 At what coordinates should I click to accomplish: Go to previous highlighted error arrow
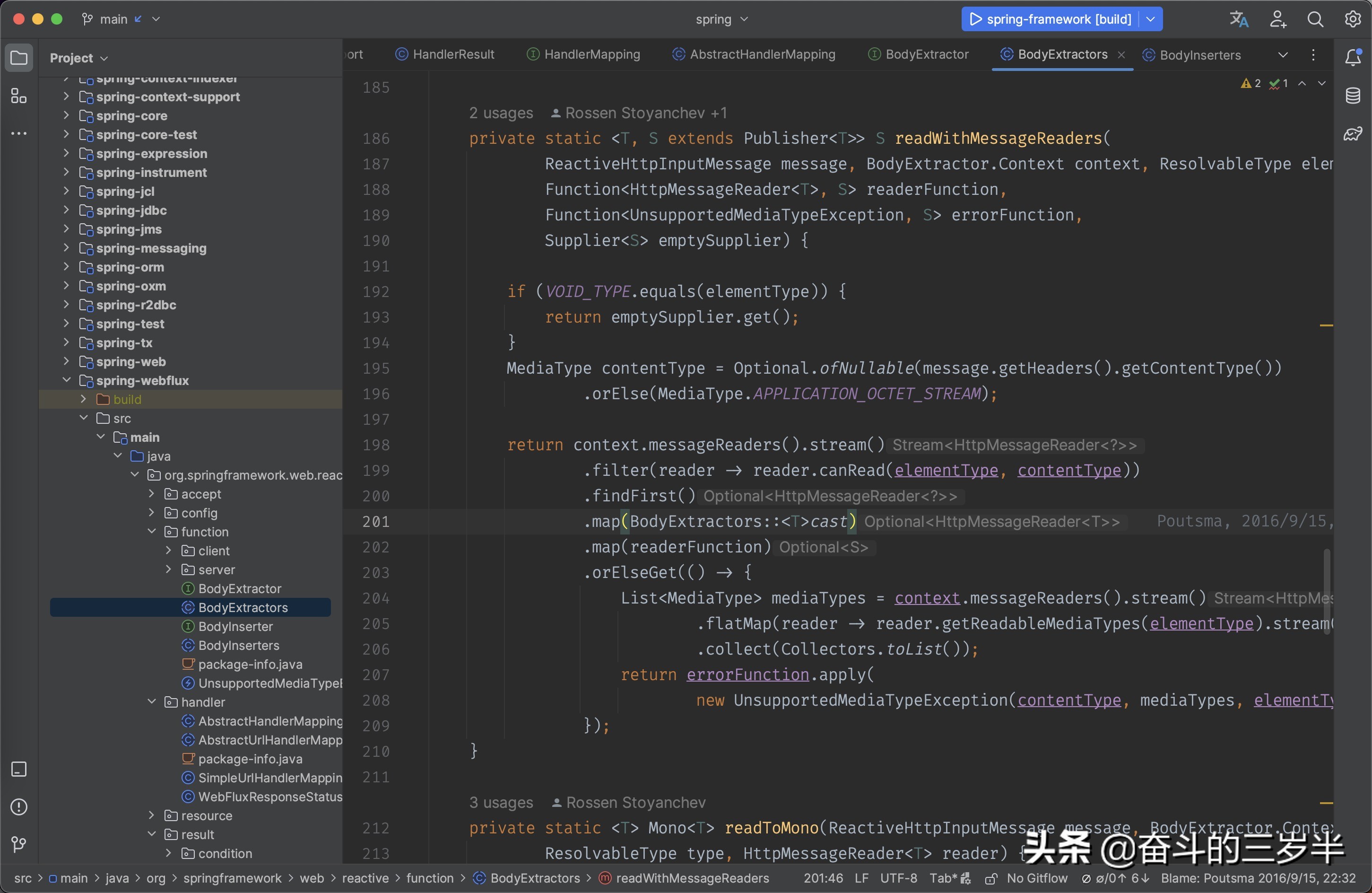click(1302, 83)
